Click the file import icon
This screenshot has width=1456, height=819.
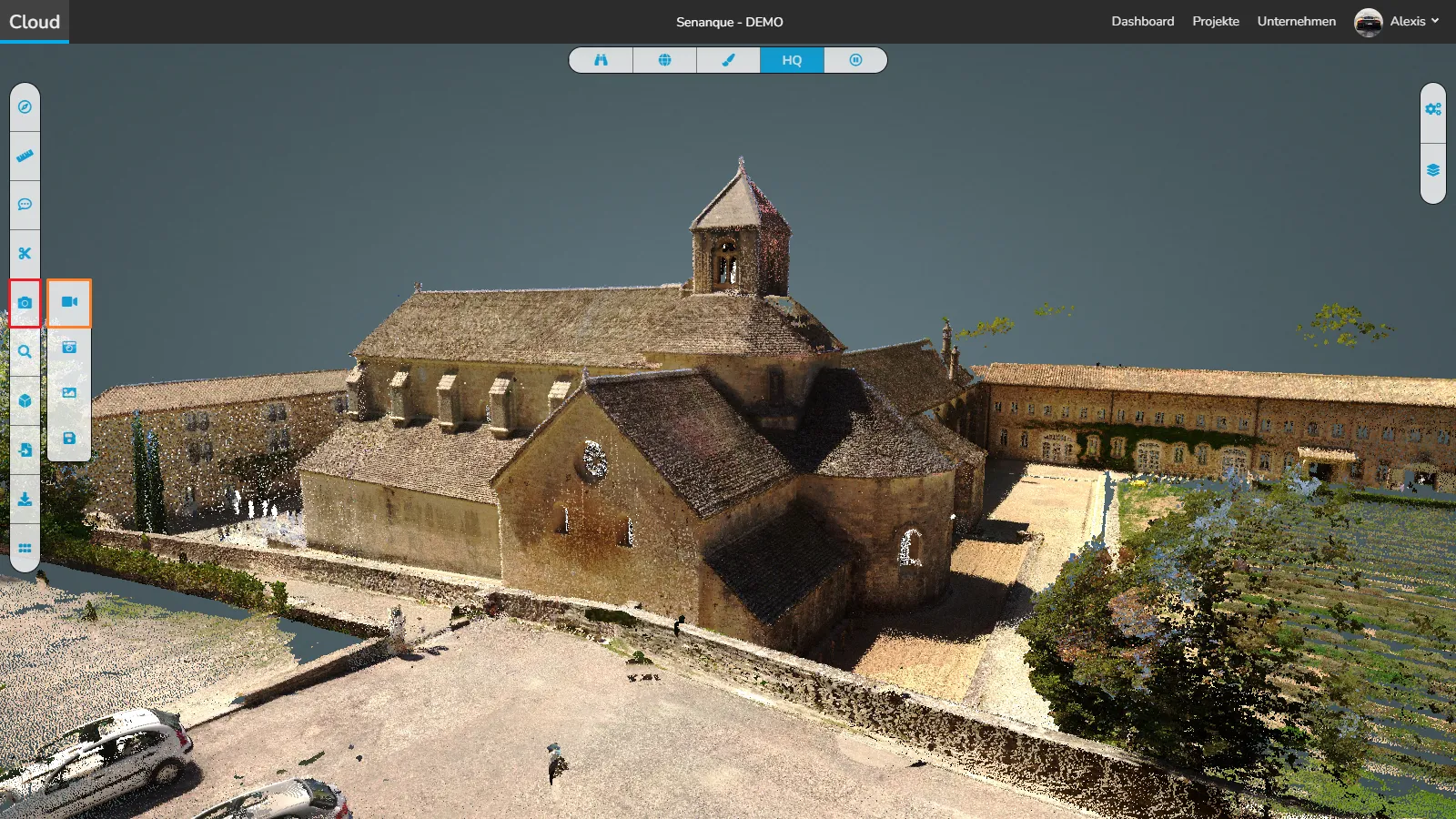coord(25,450)
